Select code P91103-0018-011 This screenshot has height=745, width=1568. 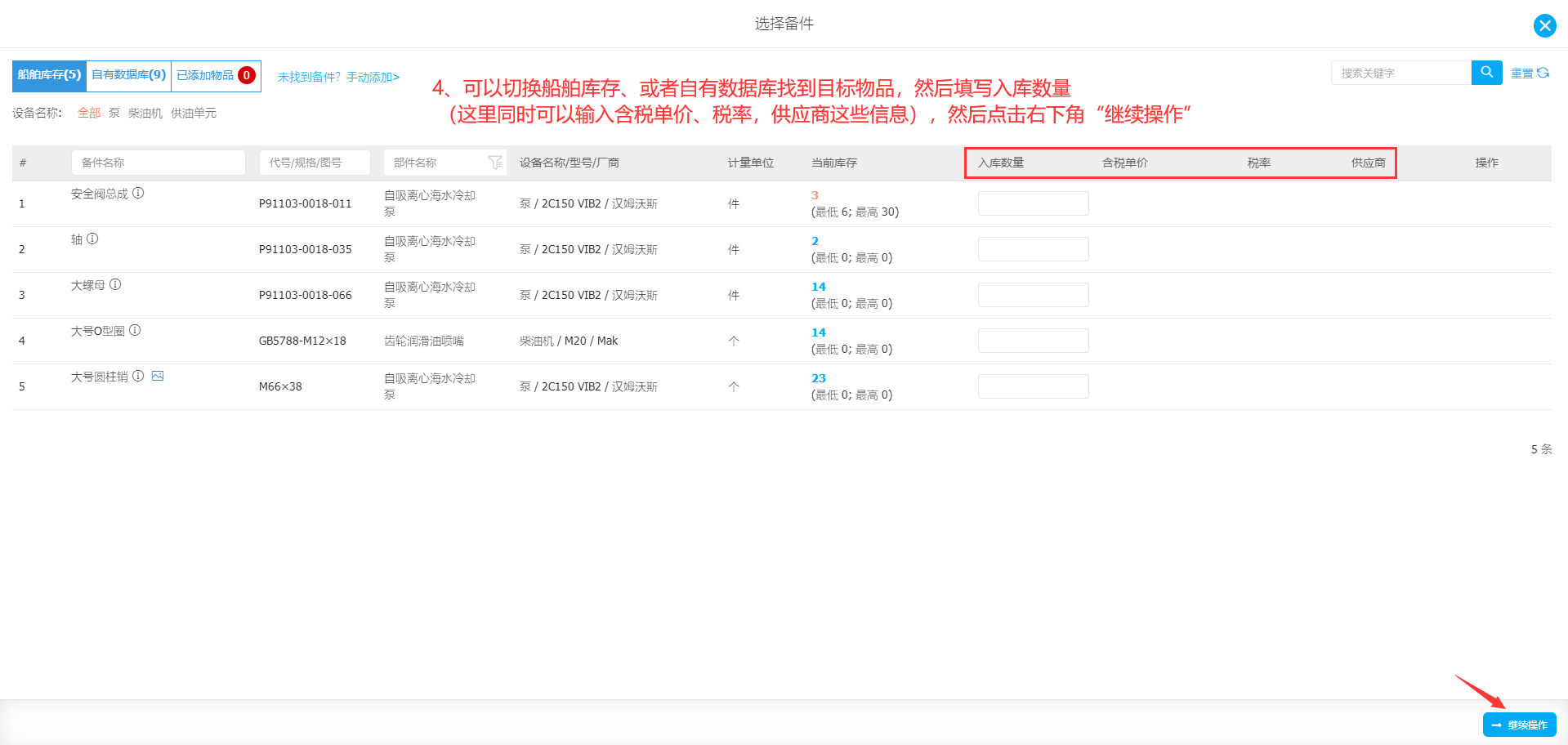coord(305,203)
